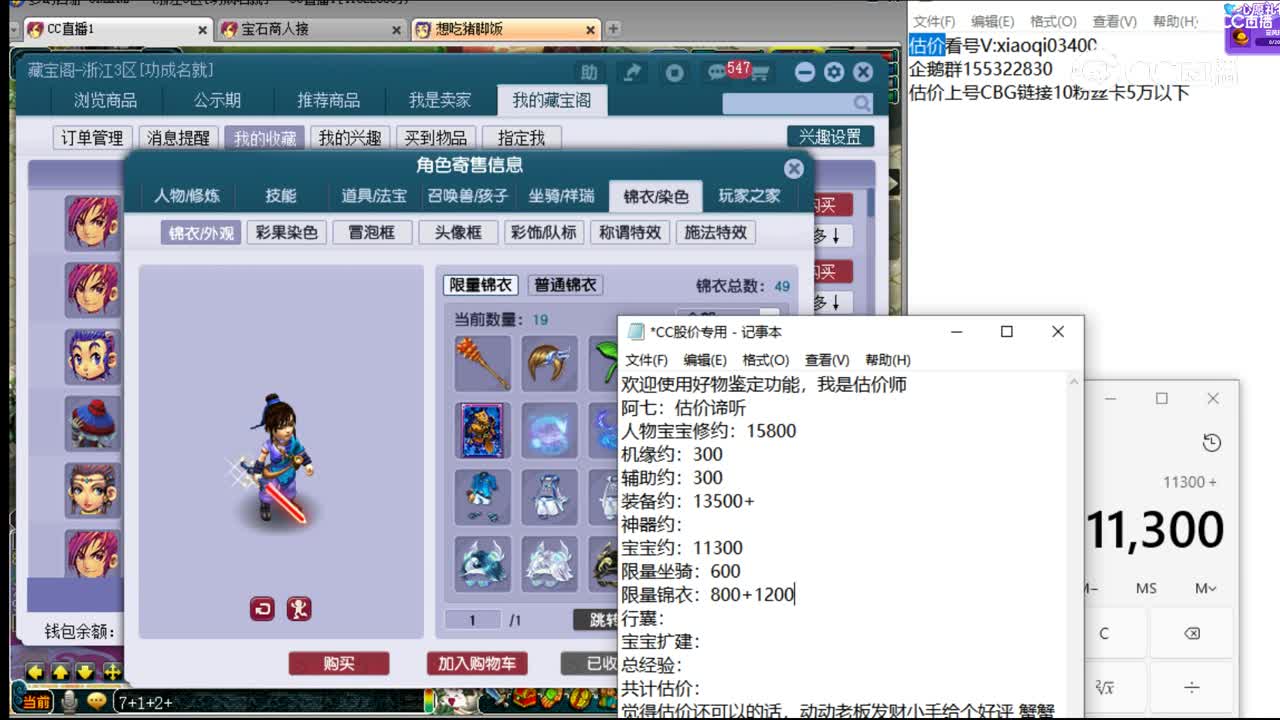Click the red 购买 button
1280x720 pixels.
click(x=339, y=663)
